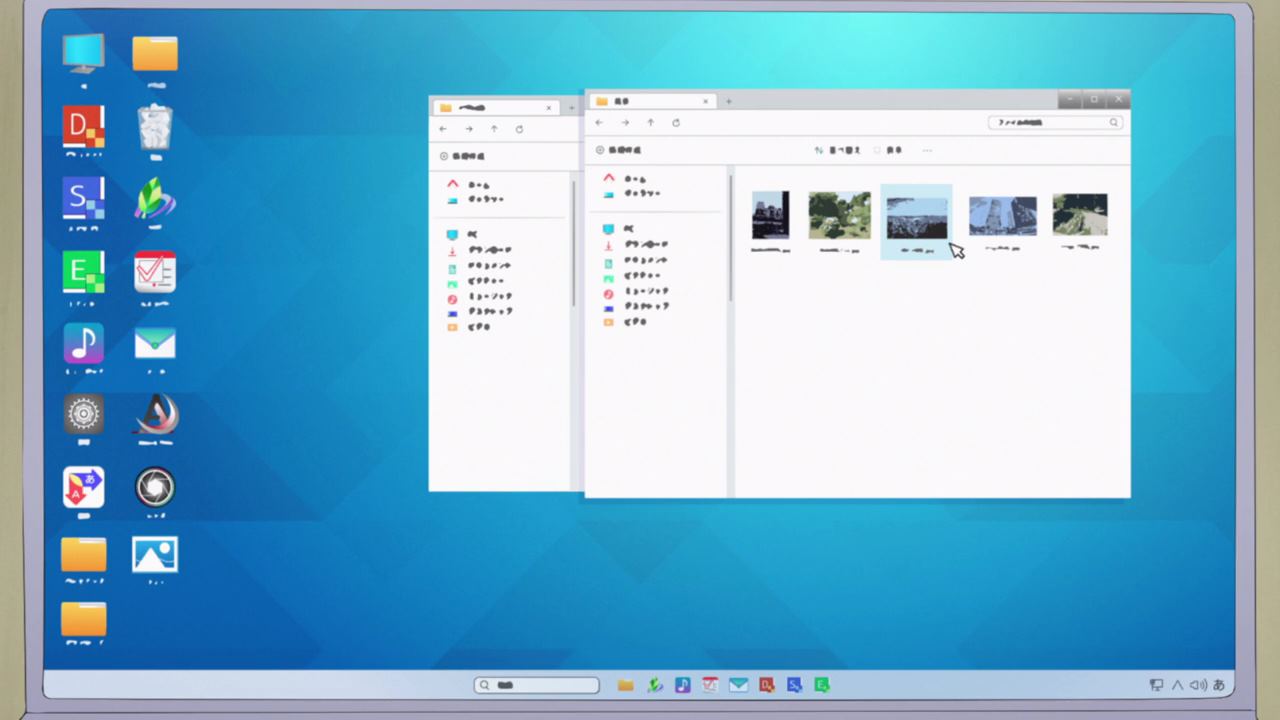Launch the green E app from desktop
Screen dimensions: 1280x720
(x=83, y=272)
